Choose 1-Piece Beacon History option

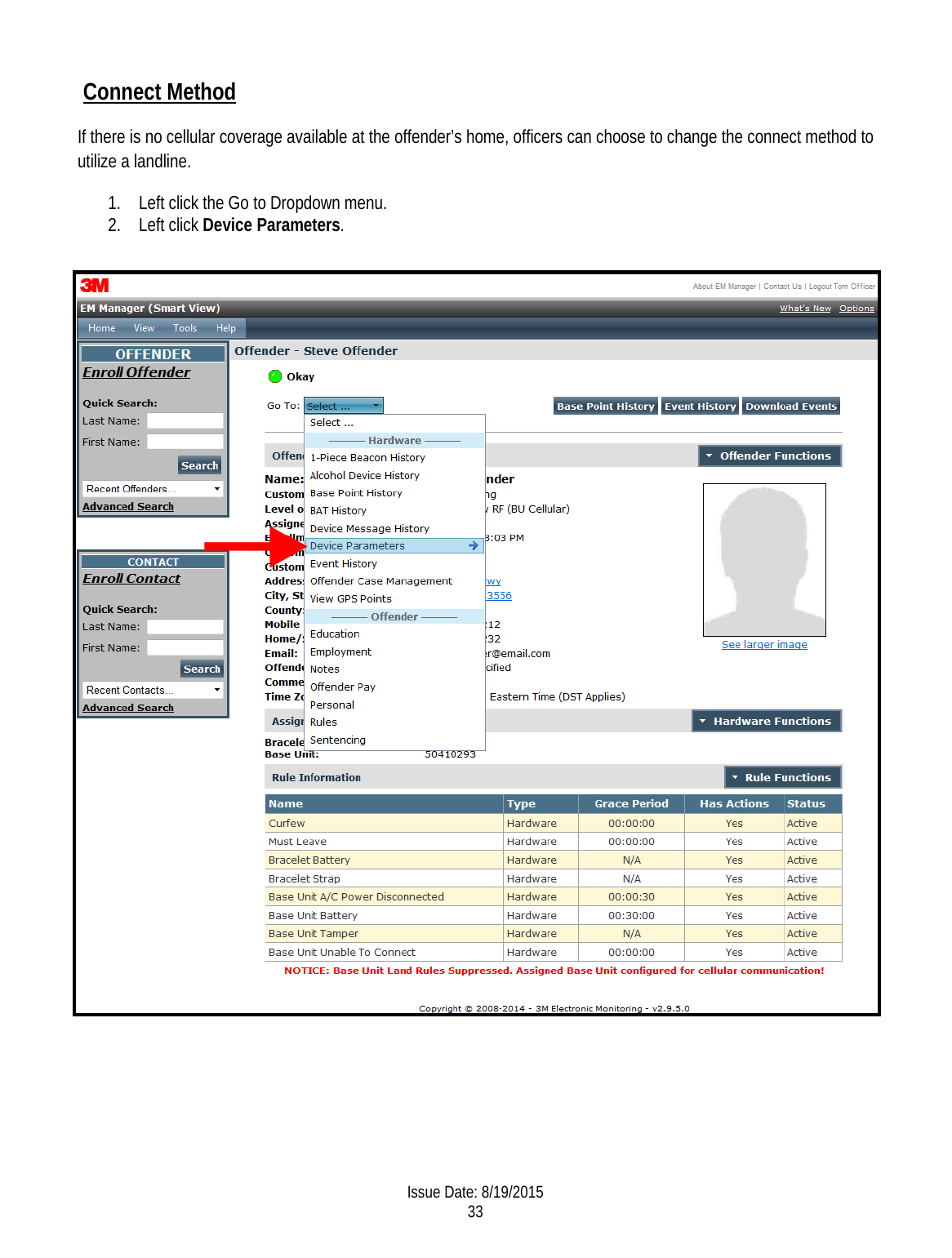(x=394, y=457)
